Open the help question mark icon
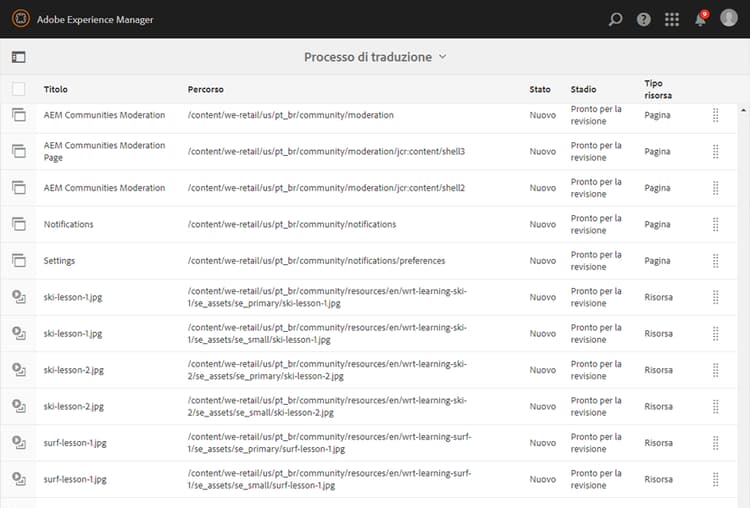The height and width of the screenshot is (508, 750). tap(644, 19)
